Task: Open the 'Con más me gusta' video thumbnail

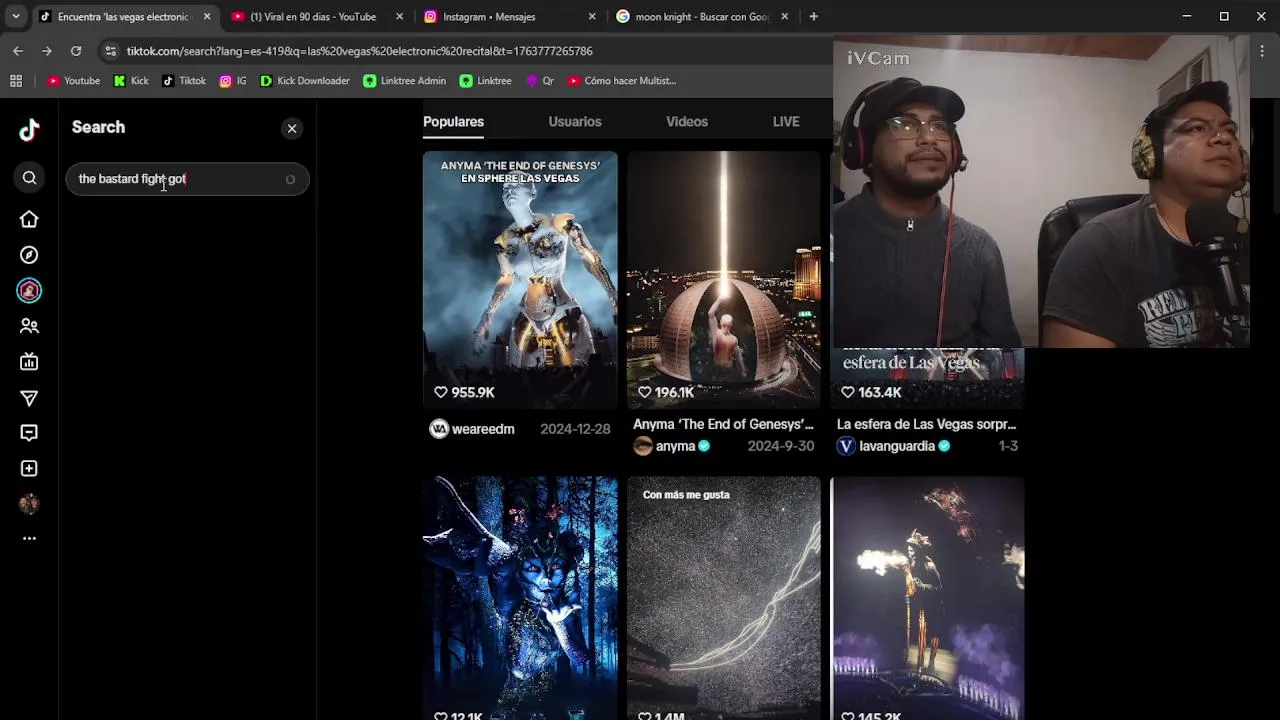Action: click(x=724, y=598)
